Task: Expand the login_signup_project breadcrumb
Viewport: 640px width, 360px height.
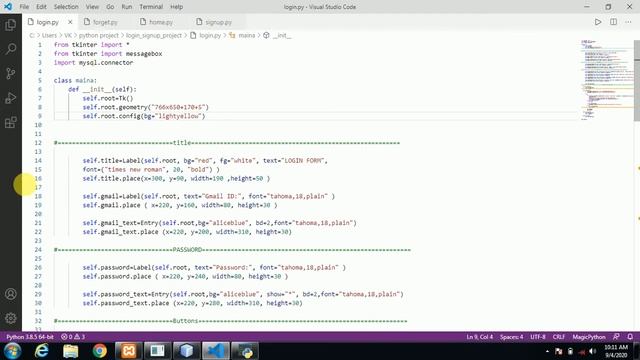Action: click(154, 36)
